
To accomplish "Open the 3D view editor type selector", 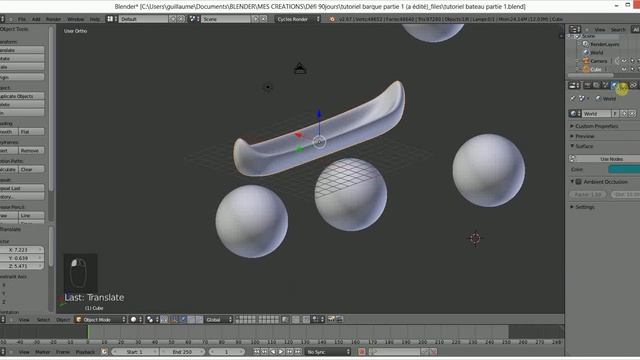I will [3, 320].
